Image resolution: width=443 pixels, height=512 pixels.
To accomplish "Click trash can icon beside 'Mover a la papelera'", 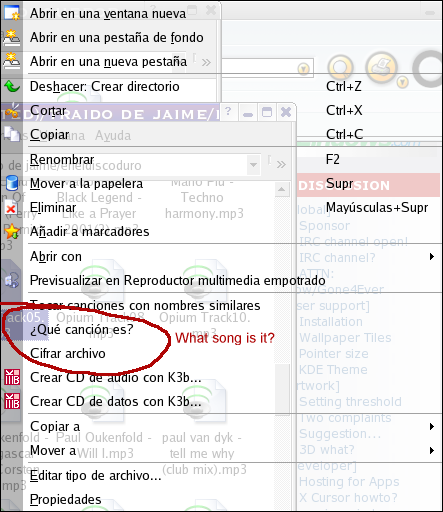I will [12, 183].
